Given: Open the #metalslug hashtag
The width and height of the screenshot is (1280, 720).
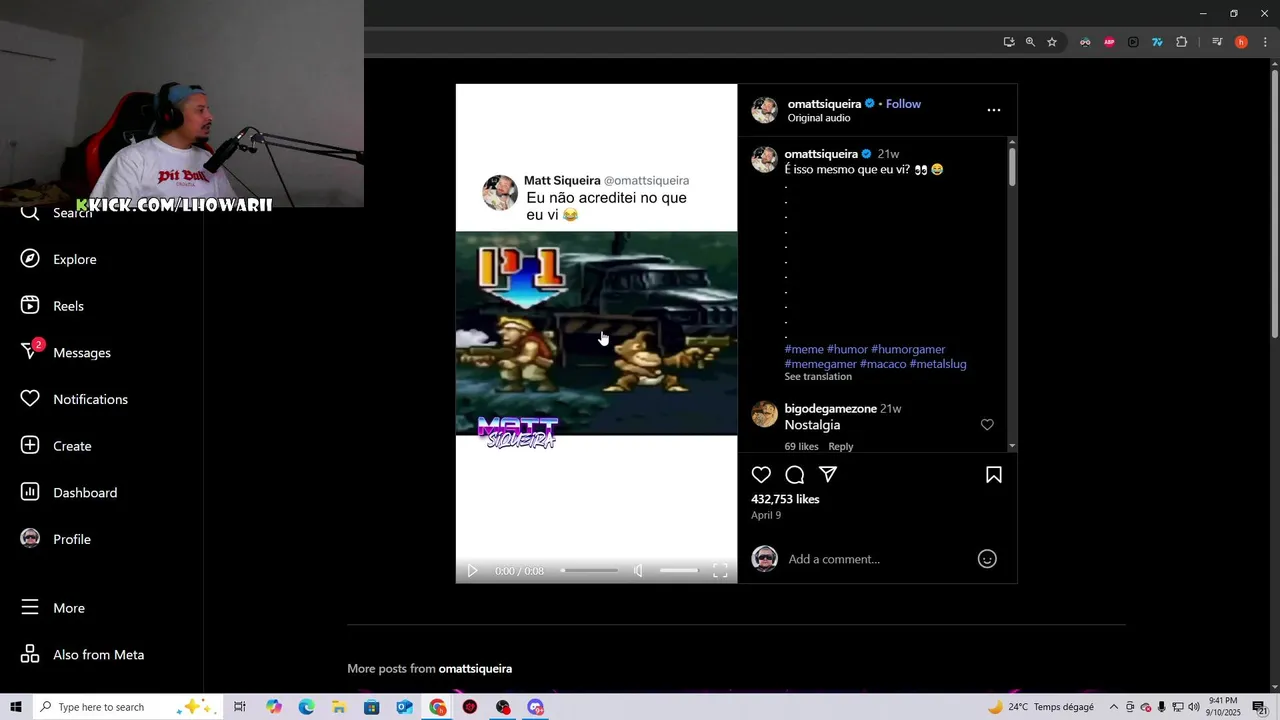Looking at the screenshot, I should point(938,364).
